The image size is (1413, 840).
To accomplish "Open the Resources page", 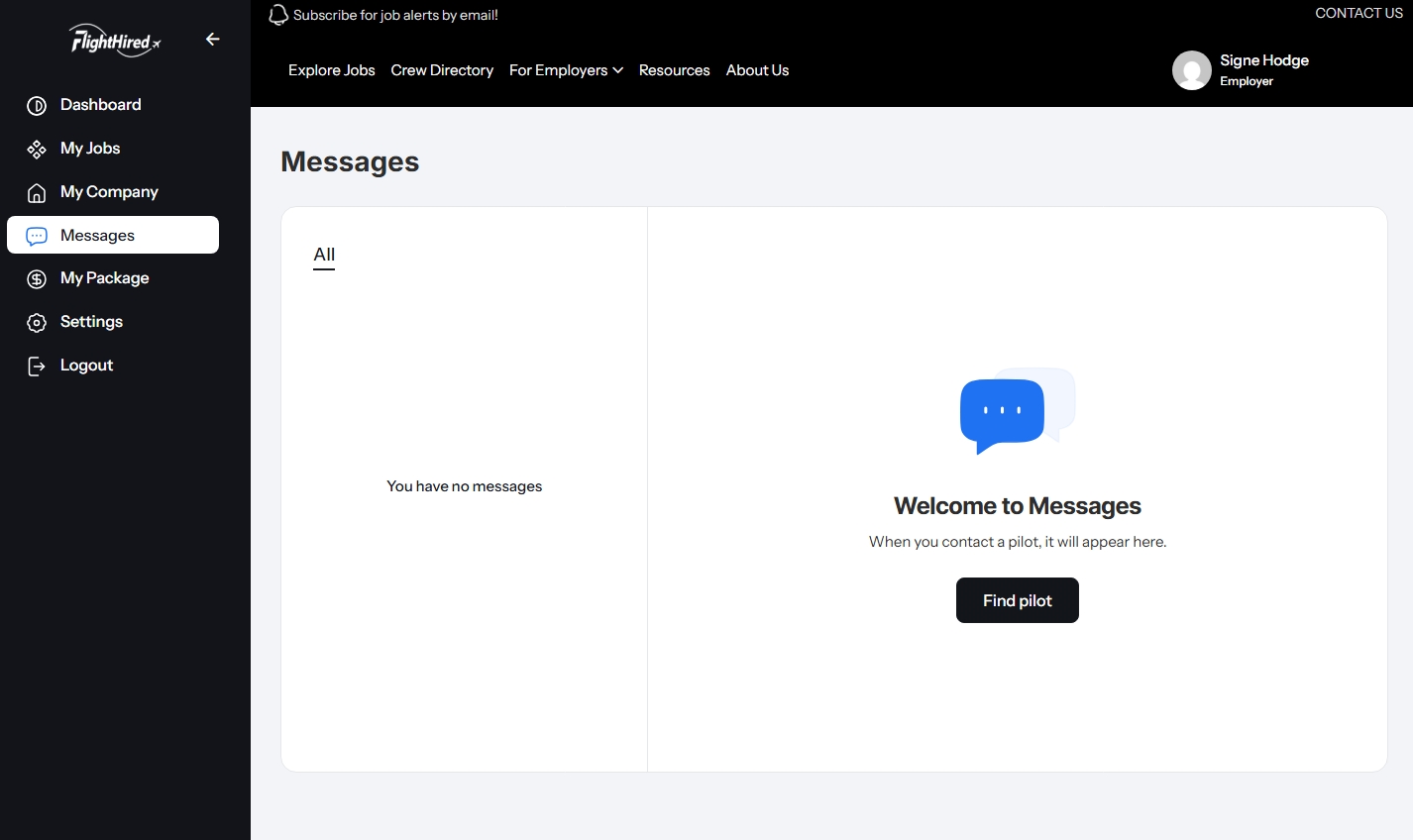I will pyautogui.click(x=675, y=70).
